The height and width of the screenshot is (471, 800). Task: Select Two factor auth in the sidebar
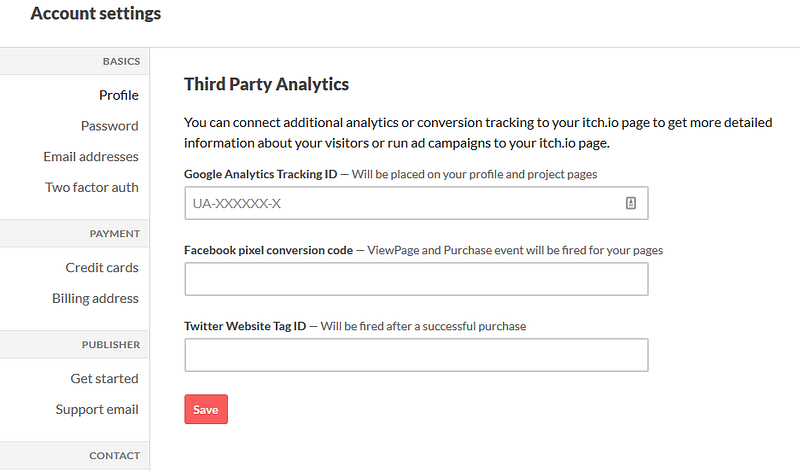point(92,188)
